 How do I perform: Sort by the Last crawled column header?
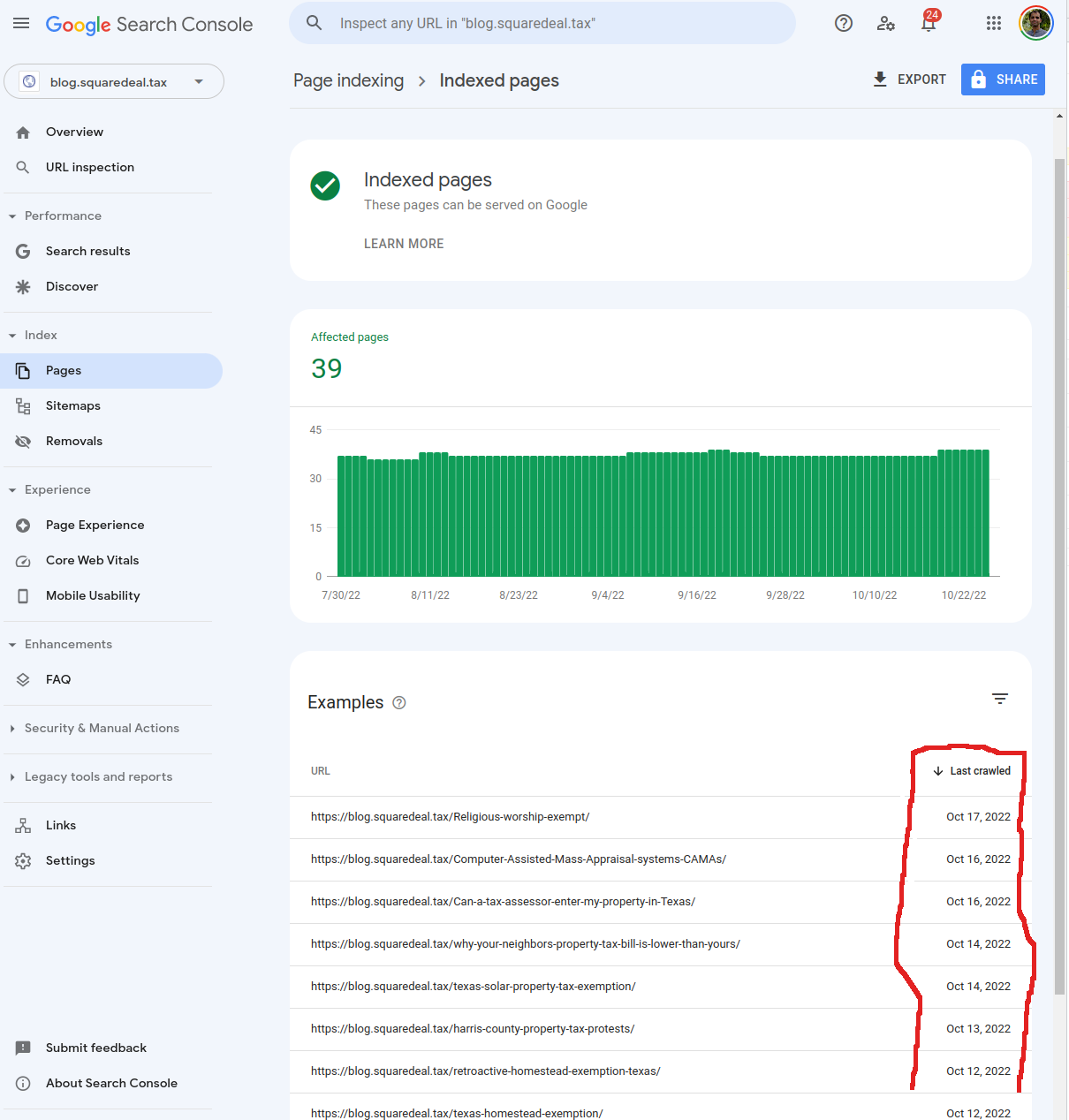[972, 771]
